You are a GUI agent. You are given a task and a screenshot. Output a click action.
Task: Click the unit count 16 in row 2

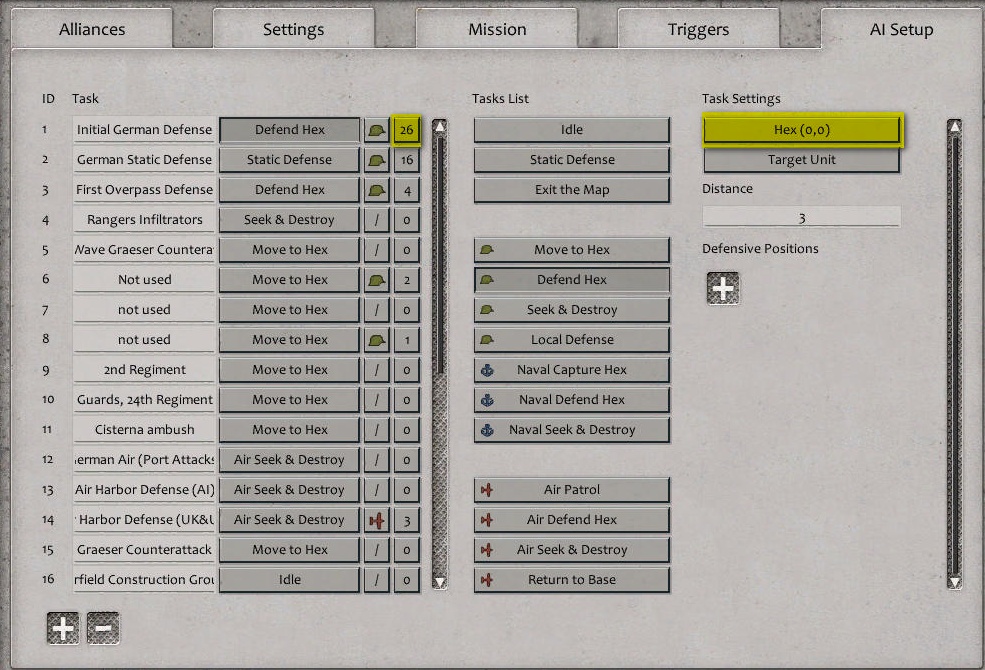(x=406, y=160)
